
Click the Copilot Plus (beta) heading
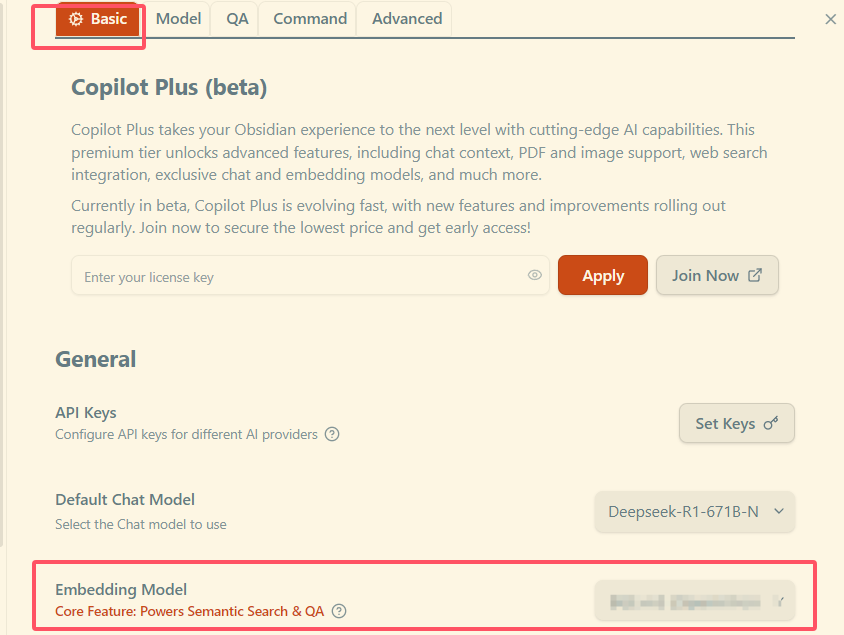pos(169,88)
